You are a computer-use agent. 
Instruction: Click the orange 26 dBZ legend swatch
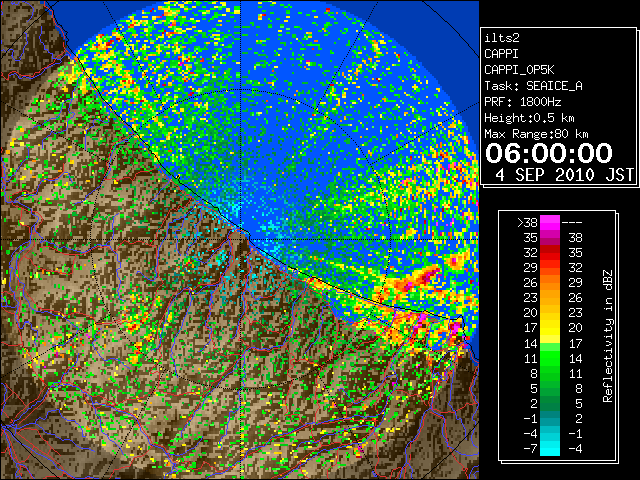550,283
